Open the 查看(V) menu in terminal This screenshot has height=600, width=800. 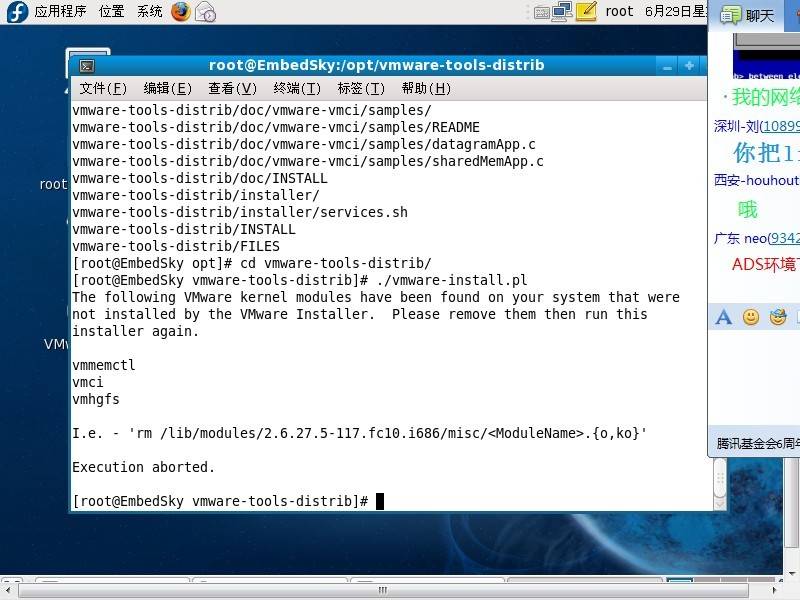(x=232, y=88)
